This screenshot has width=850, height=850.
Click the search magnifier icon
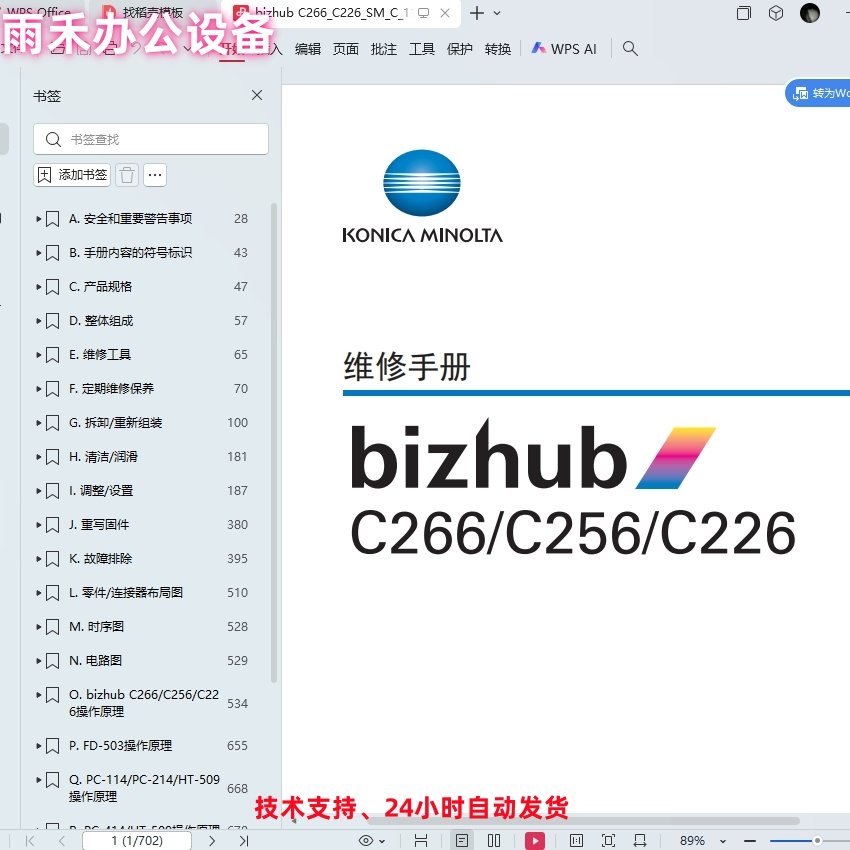(x=630, y=48)
